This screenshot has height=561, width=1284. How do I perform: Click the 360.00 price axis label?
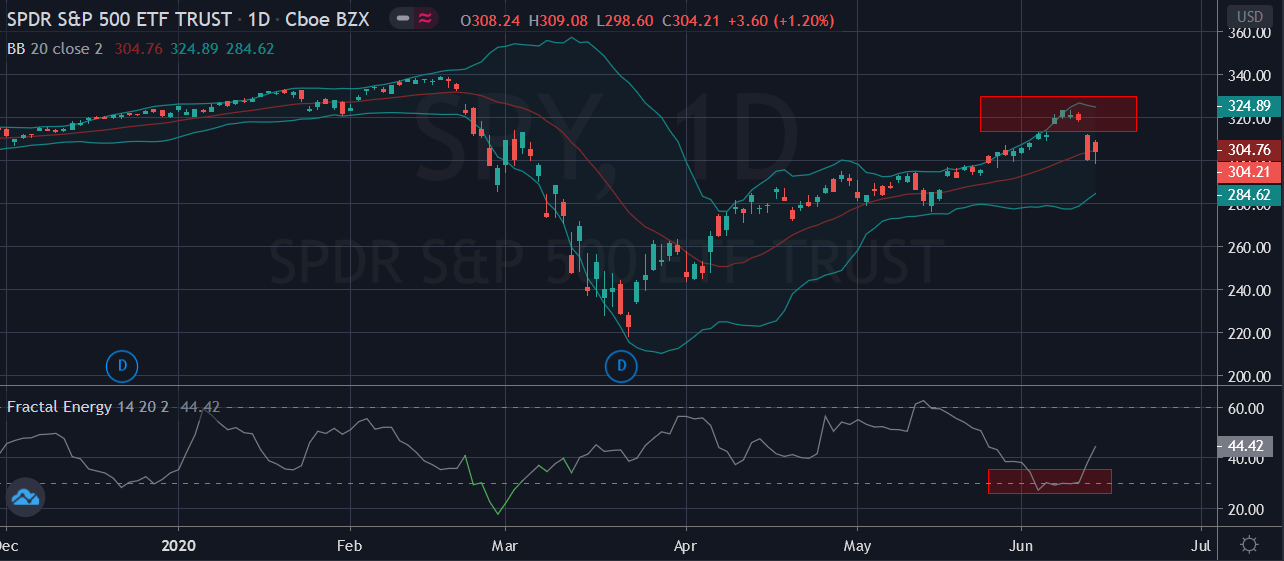1249,33
